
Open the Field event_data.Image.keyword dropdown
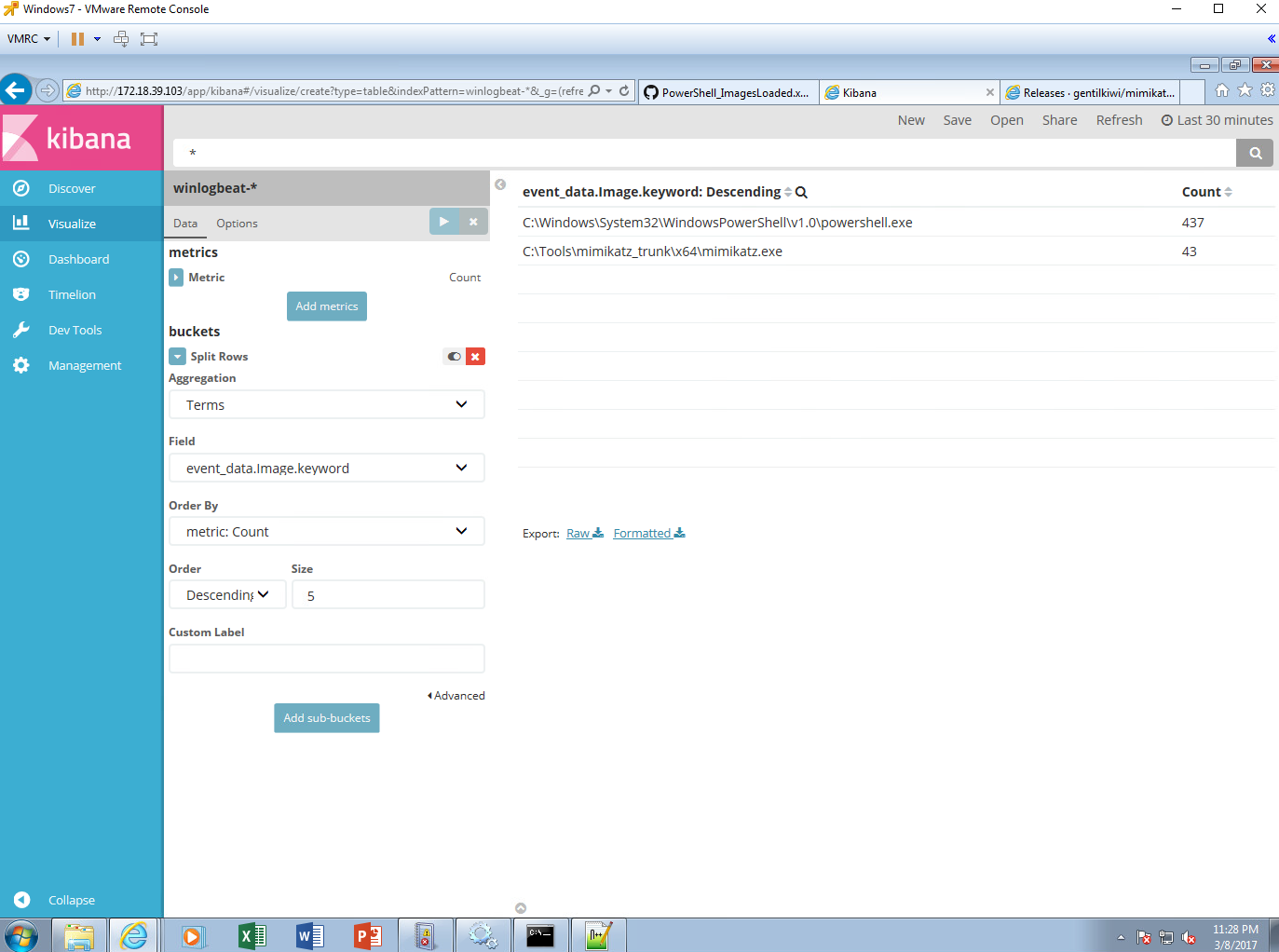(327, 468)
